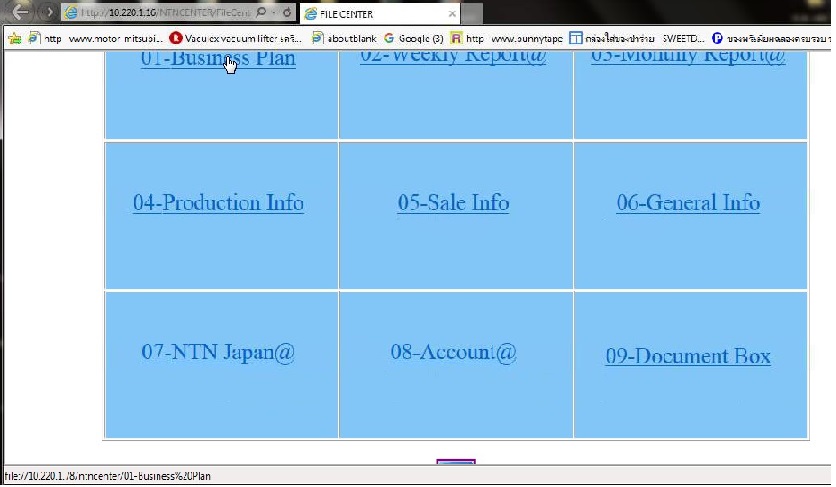This screenshot has height=487, width=836.
Task: Open the SWEETD... bookmark with table icon
Action: (x=637, y=38)
